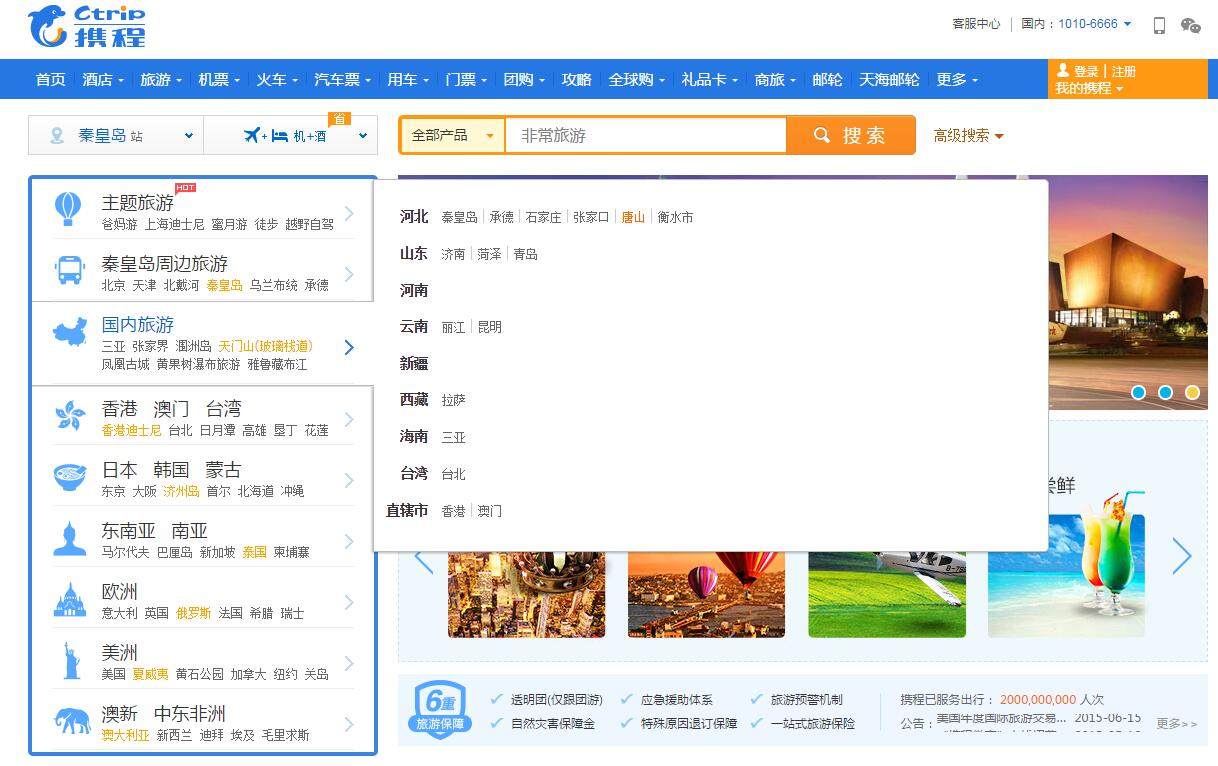Click the 丽江 link under 云南
This screenshot has height=766, width=1218.
[x=453, y=327]
